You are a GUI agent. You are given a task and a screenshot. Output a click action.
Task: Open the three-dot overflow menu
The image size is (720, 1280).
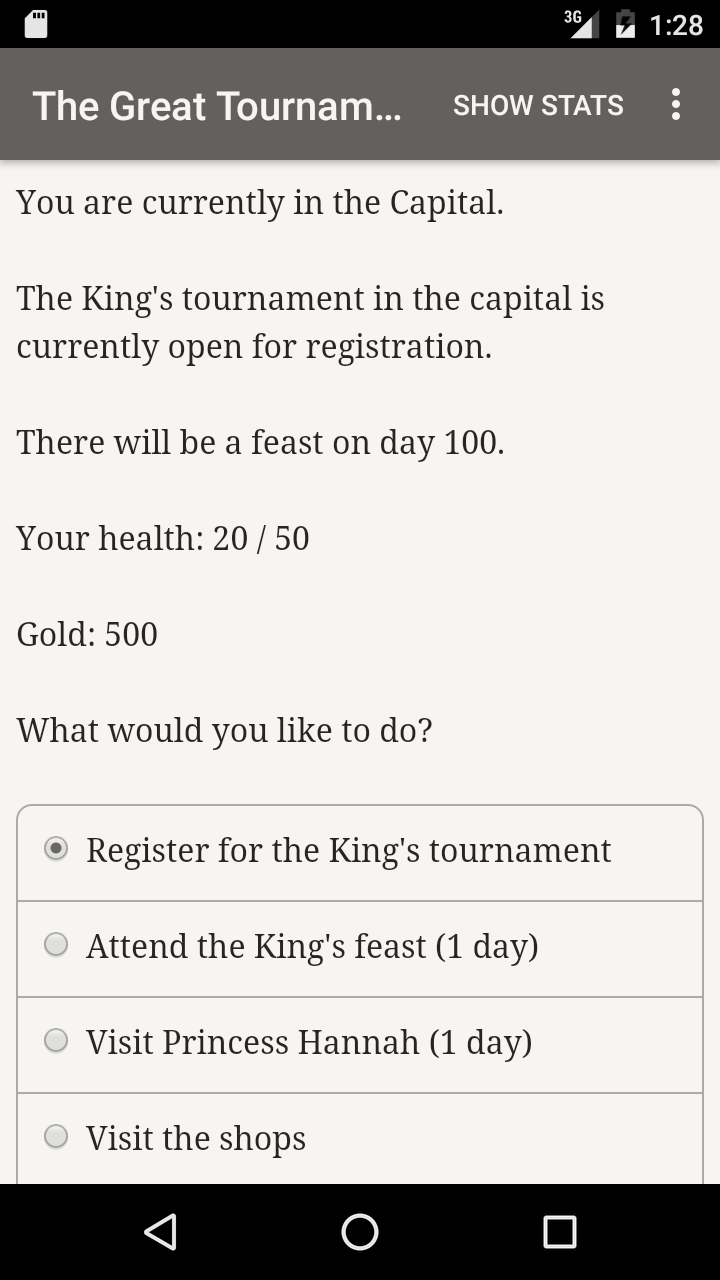click(x=676, y=104)
